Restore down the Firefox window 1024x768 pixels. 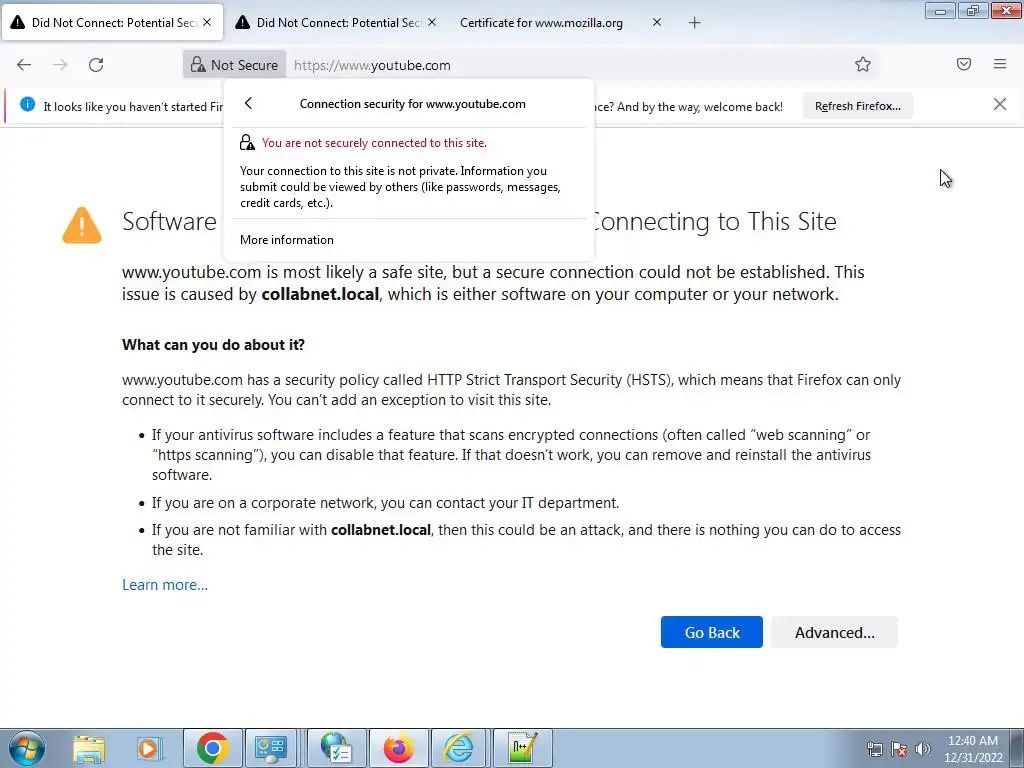pyautogui.click(x=973, y=10)
